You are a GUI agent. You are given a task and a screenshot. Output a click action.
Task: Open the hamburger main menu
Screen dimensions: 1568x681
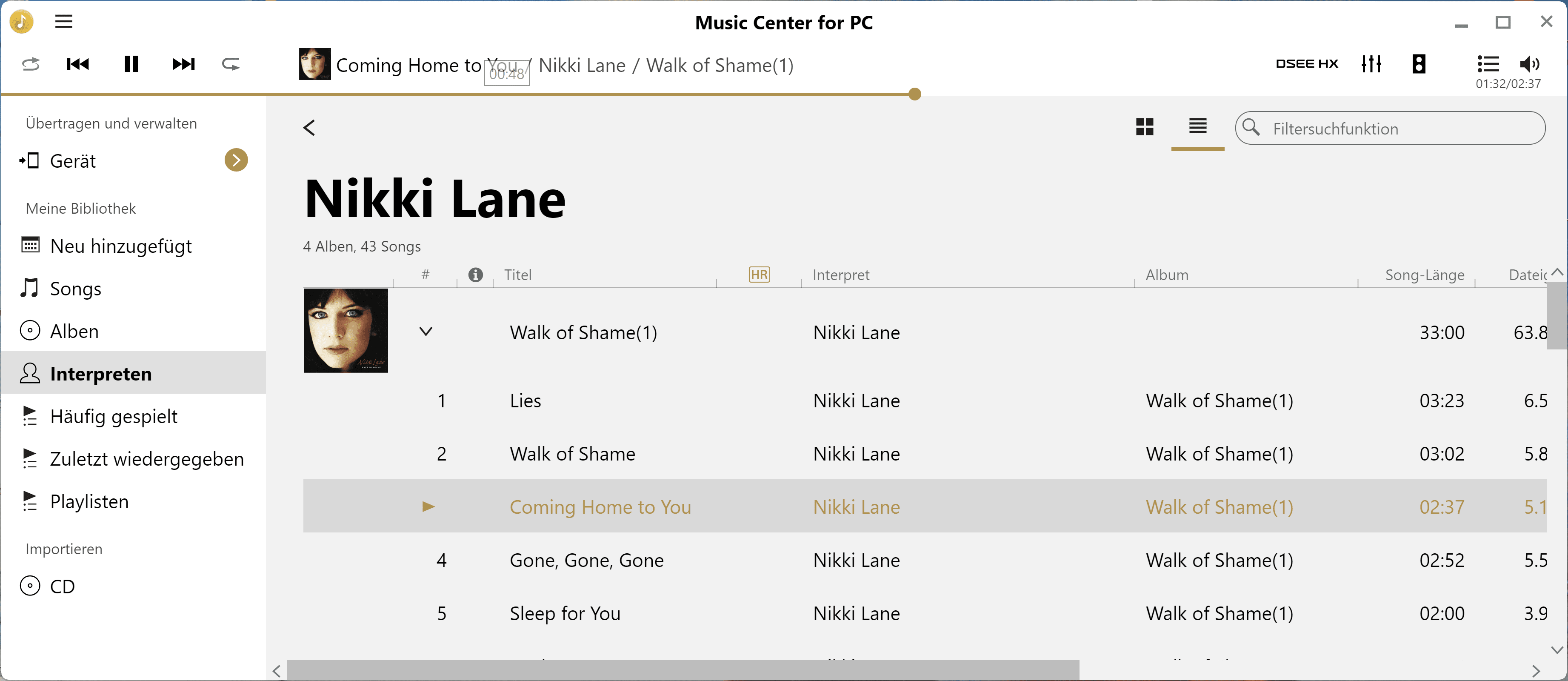pyautogui.click(x=64, y=22)
